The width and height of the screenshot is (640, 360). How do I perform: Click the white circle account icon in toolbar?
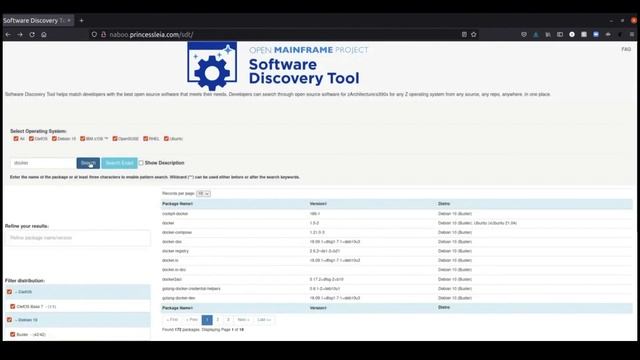(572, 35)
